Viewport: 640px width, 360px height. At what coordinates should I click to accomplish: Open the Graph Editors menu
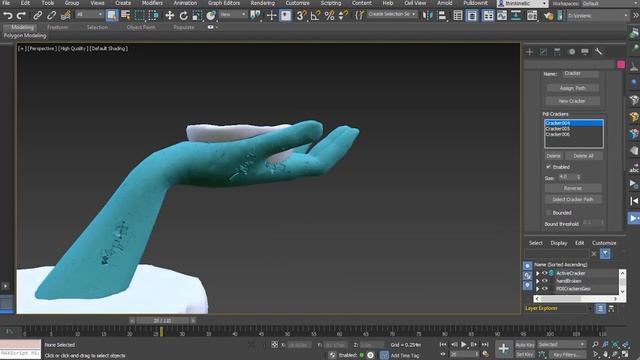pos(224,3)
